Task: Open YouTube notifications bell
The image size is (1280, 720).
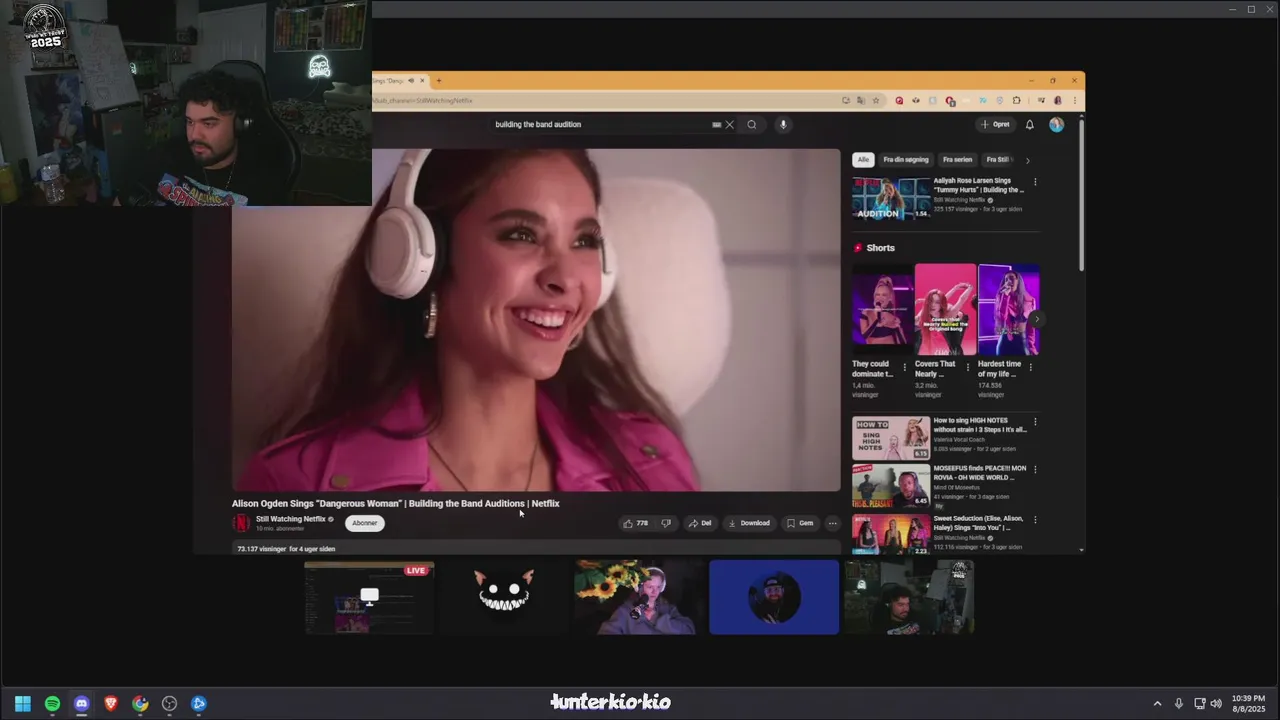Action: pyautogui.click(x=1030, y=125)
